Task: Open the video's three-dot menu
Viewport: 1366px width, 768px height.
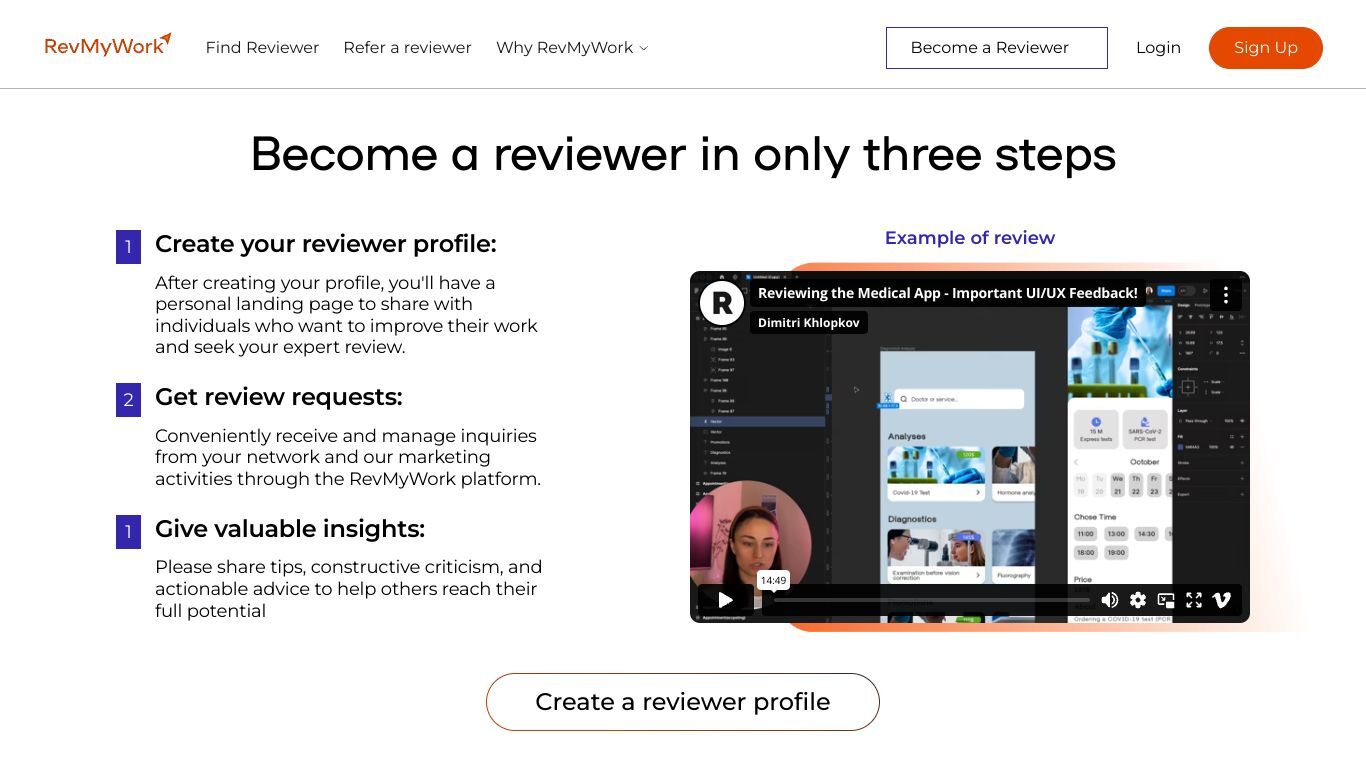Action: click(x=1226, y=295)
